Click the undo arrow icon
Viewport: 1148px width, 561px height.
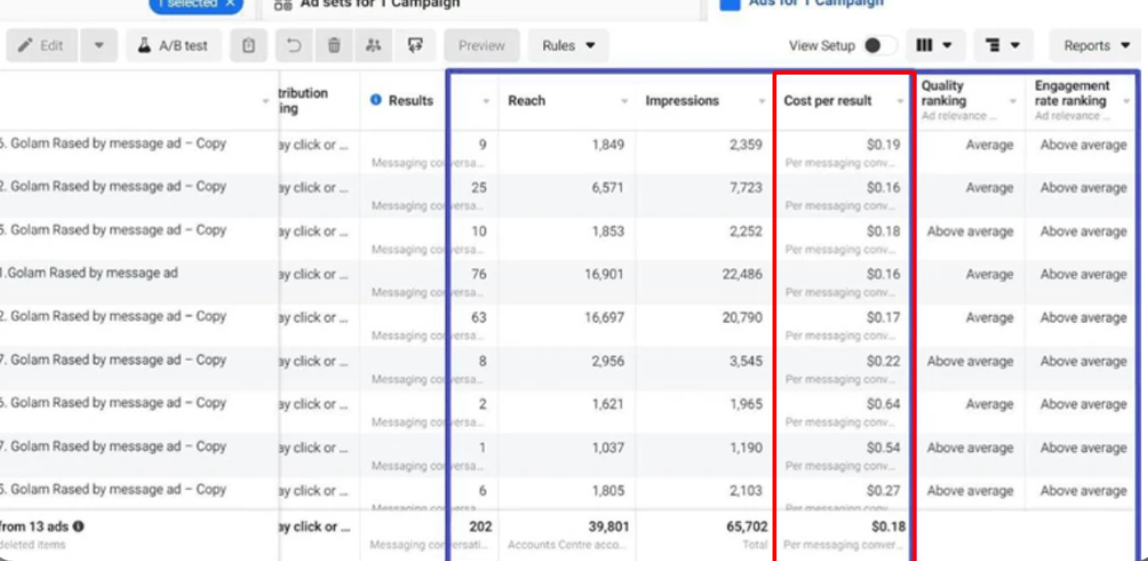[x=294, y=46]
